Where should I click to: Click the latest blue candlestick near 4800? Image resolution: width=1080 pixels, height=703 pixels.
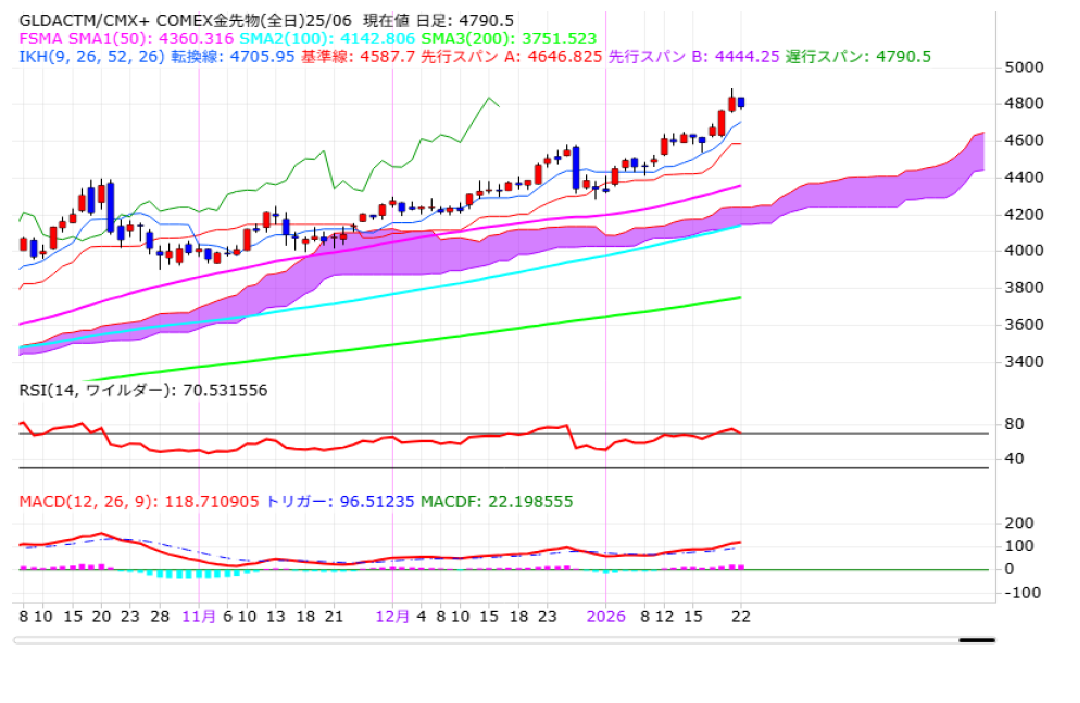coord(741,102)
